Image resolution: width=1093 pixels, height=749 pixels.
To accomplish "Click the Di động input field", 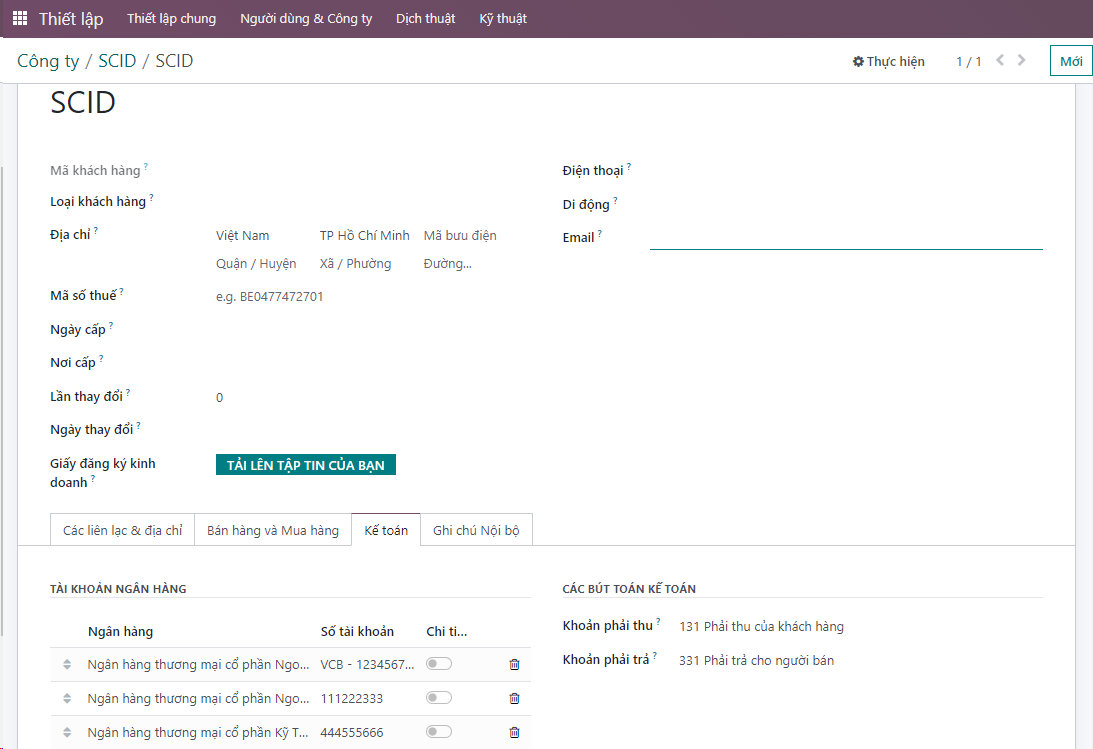I will pyautogui.click(x=846, y=204).
